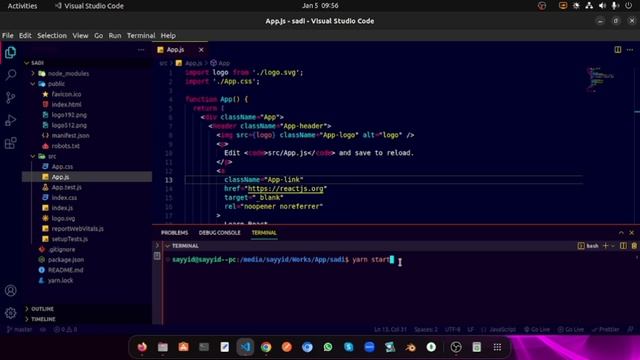
Task: Show Applications grid in the dock
Action: tap(497, 347)
